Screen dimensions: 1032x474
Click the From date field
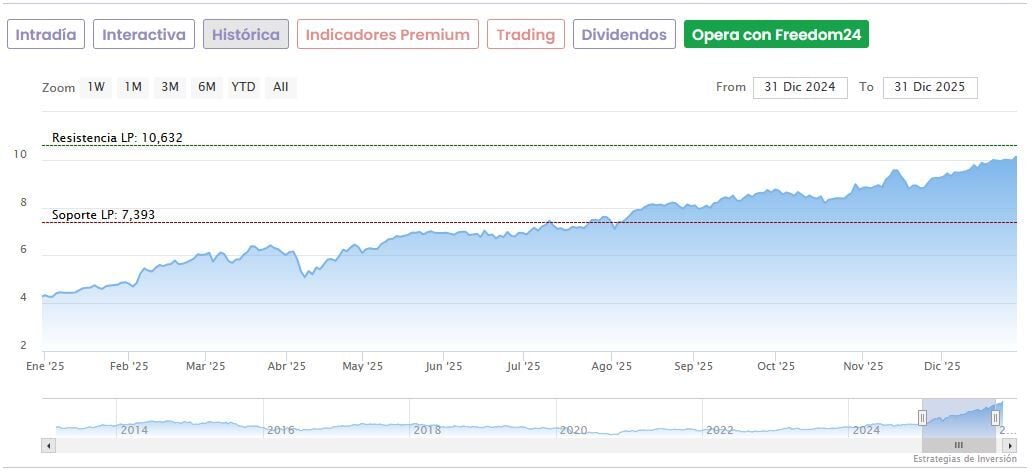[x=800, y=87]
